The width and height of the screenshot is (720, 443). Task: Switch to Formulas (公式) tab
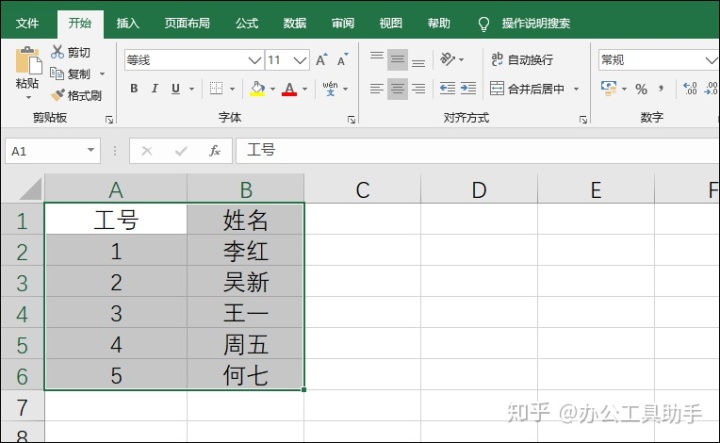(x=247, y=23)
